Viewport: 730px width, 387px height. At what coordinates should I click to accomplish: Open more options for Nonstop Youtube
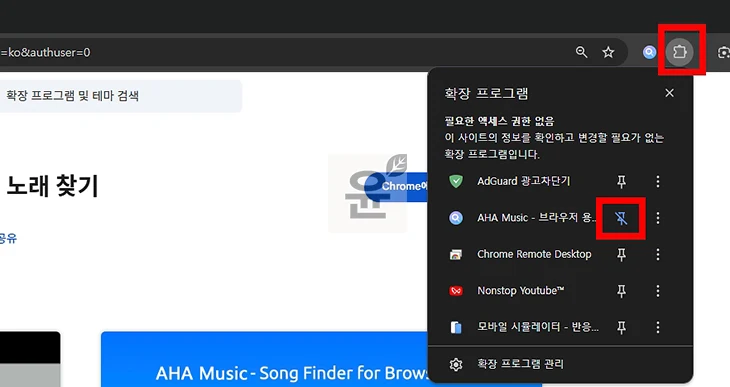click(658, 291)
